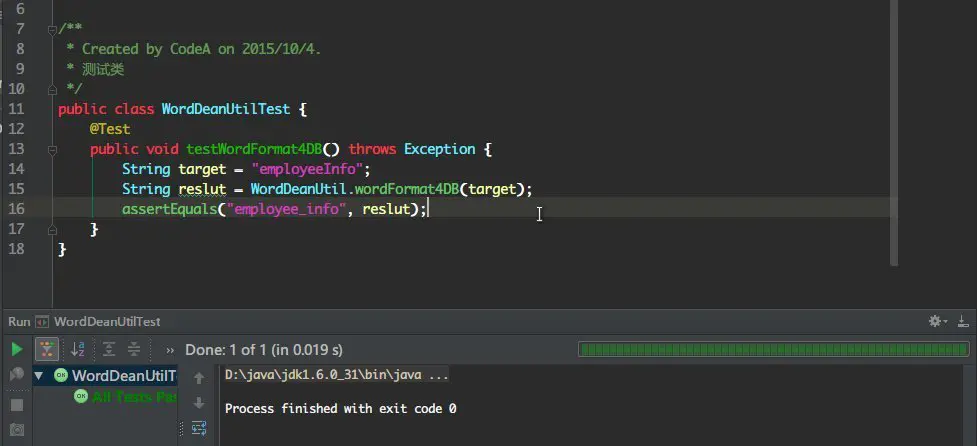The width and height of the screenshot is (977, 446).
Task: Click the run configuration icon beside Run
Action: point(42,322)
